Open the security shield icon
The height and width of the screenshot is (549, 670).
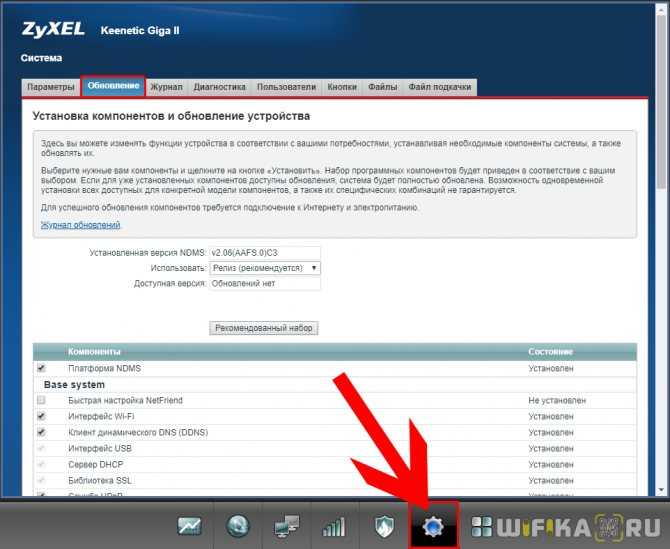[384, 526]
